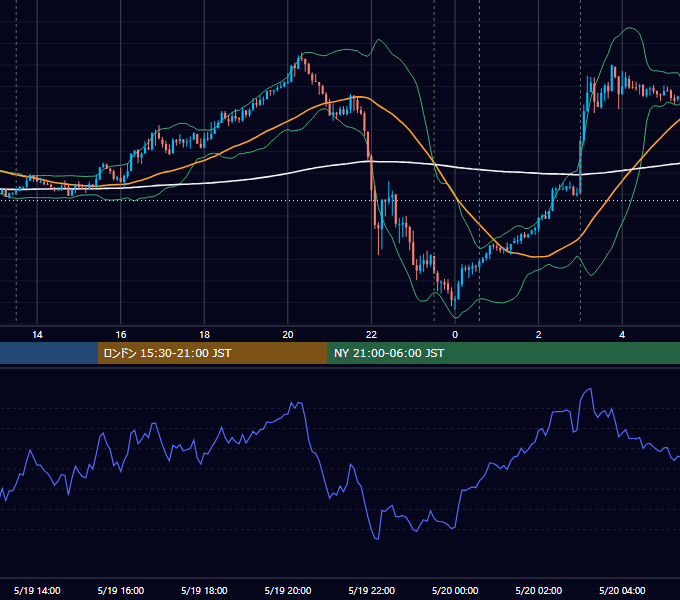The image size is (680, 600).
Task: Click the 2 hour label on price chart
Action: point(539,335)
